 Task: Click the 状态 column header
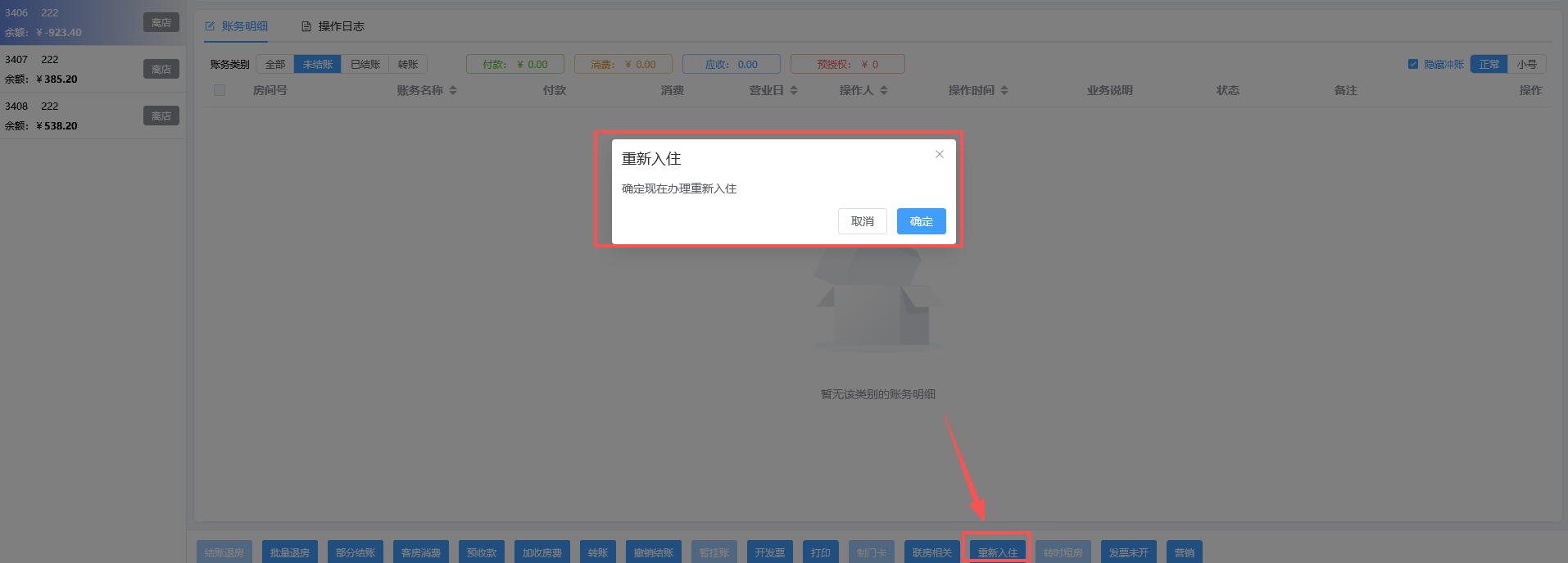pyautogui.click(x=1228, y=90)
